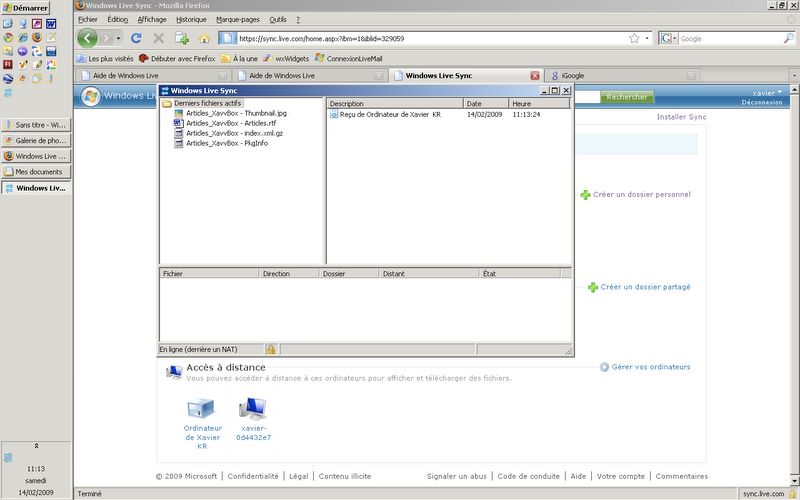Open the Outils menu
800x500 pixels.
click(278, 19)
